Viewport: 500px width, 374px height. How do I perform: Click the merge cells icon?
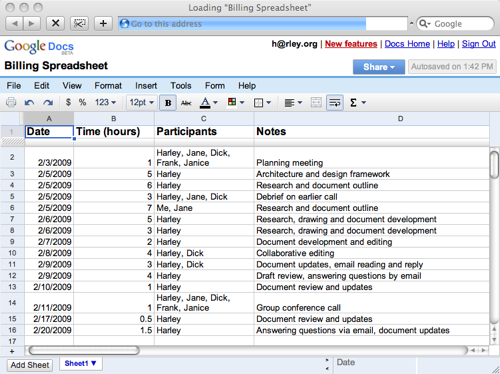tap(316, 102)
